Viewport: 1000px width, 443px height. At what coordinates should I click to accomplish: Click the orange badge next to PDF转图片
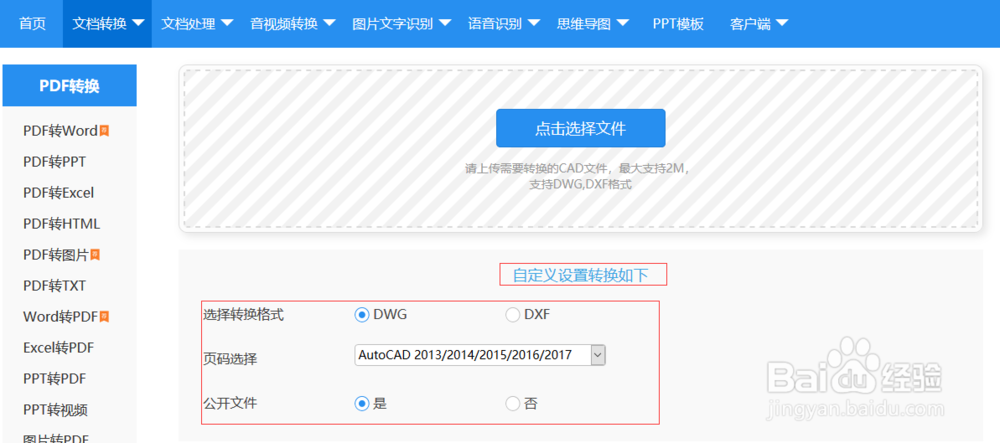click(96, 255)
